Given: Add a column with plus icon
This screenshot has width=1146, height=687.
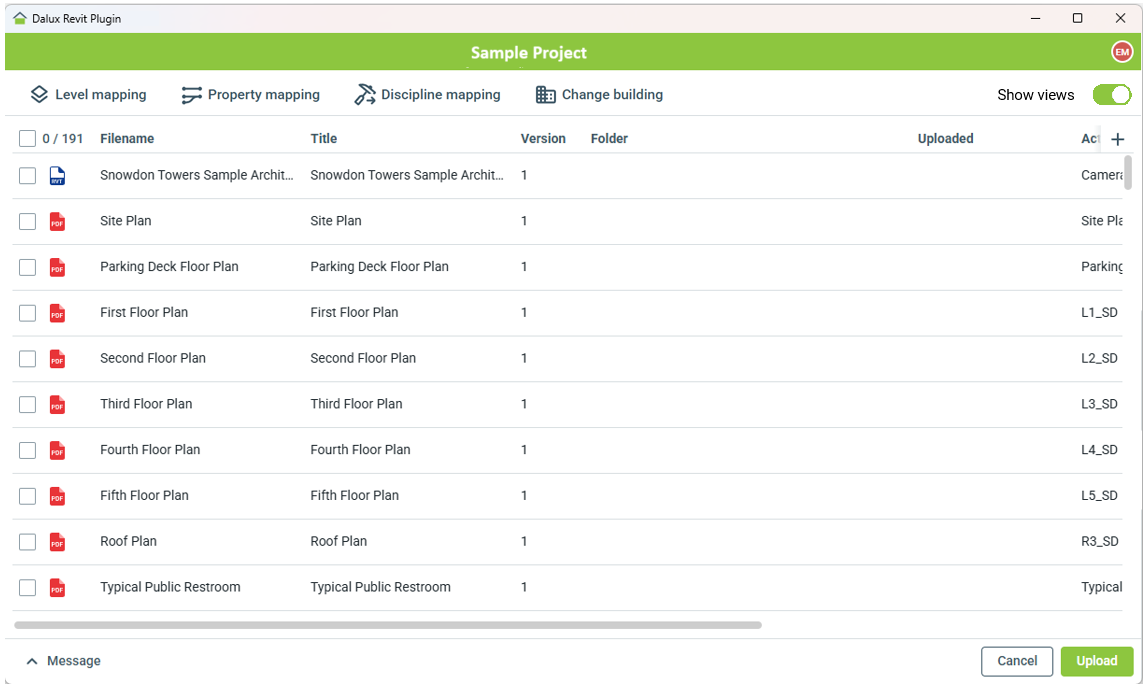Looking at the screenshot, I should 1117,139.
